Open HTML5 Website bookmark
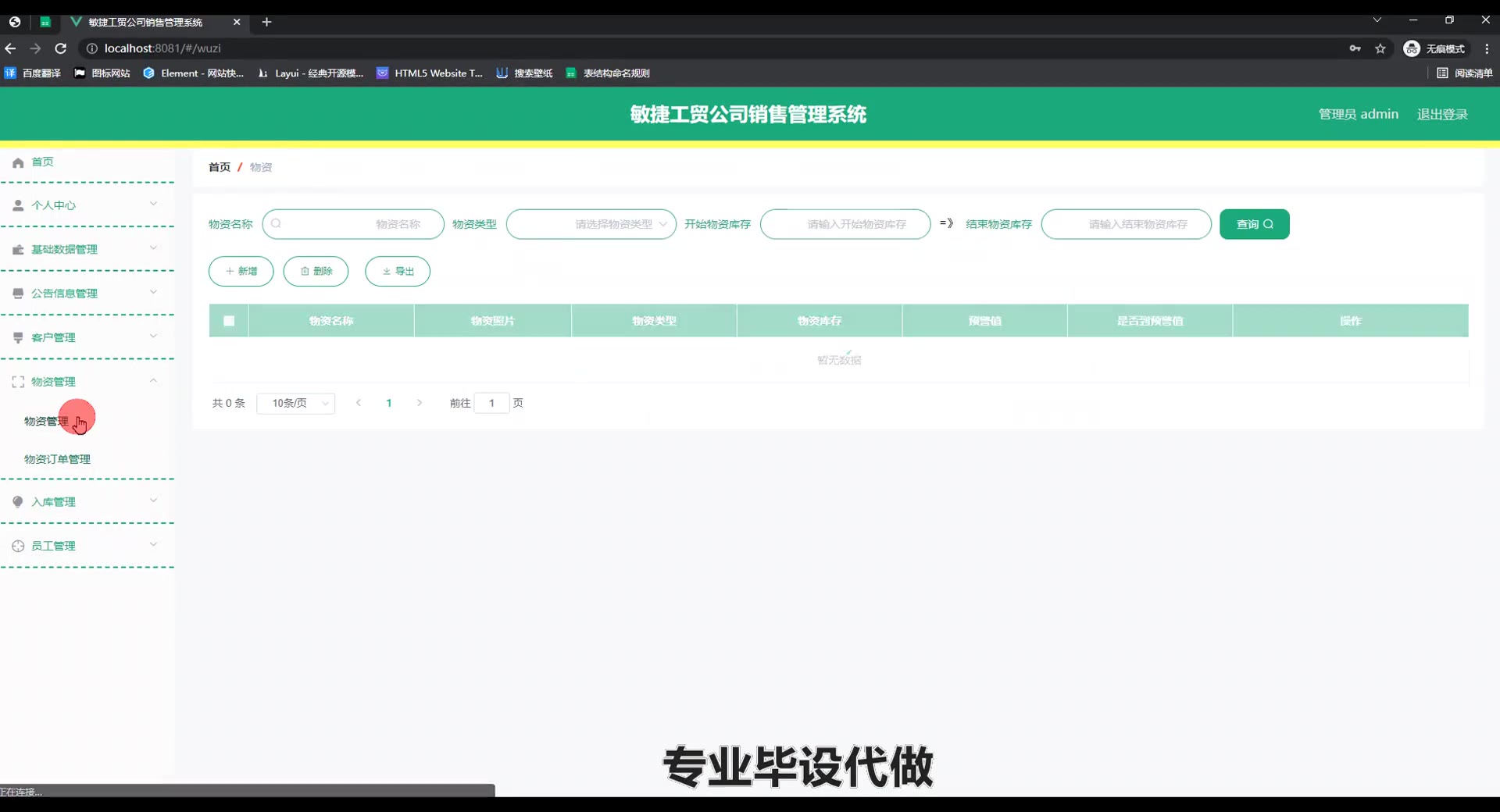This screenshot has height=812, width=1500. pos(430,73)
